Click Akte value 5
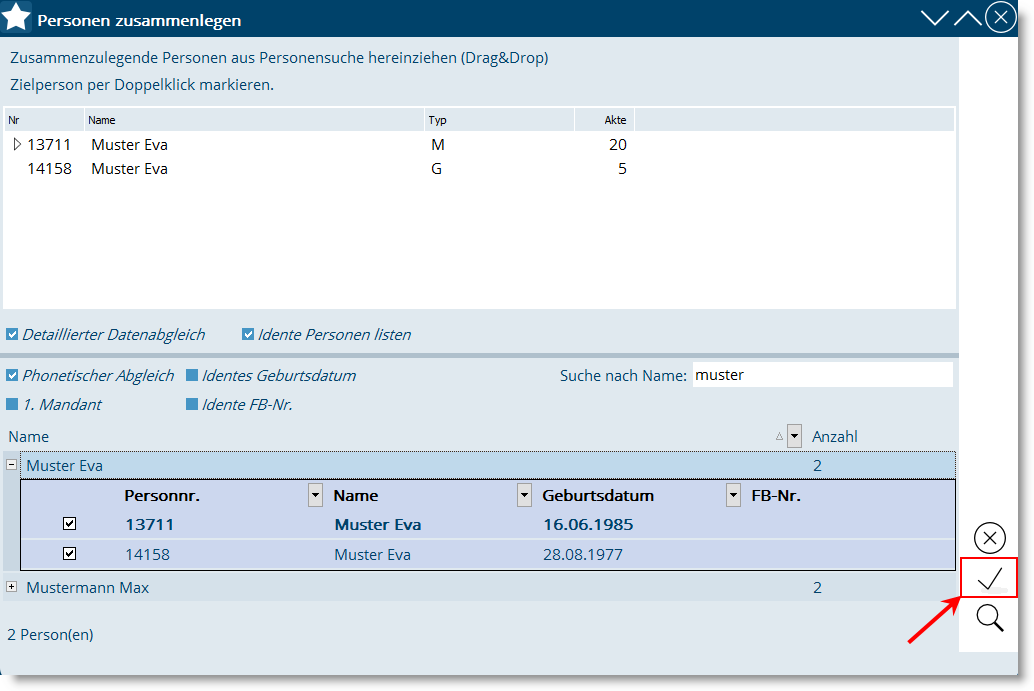Viewport: 1034px width, 691px height. tap(623, 169)
